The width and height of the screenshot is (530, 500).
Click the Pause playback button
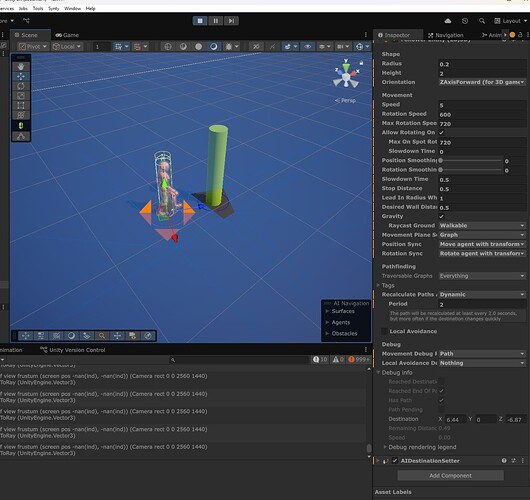(x=216, y=21)
